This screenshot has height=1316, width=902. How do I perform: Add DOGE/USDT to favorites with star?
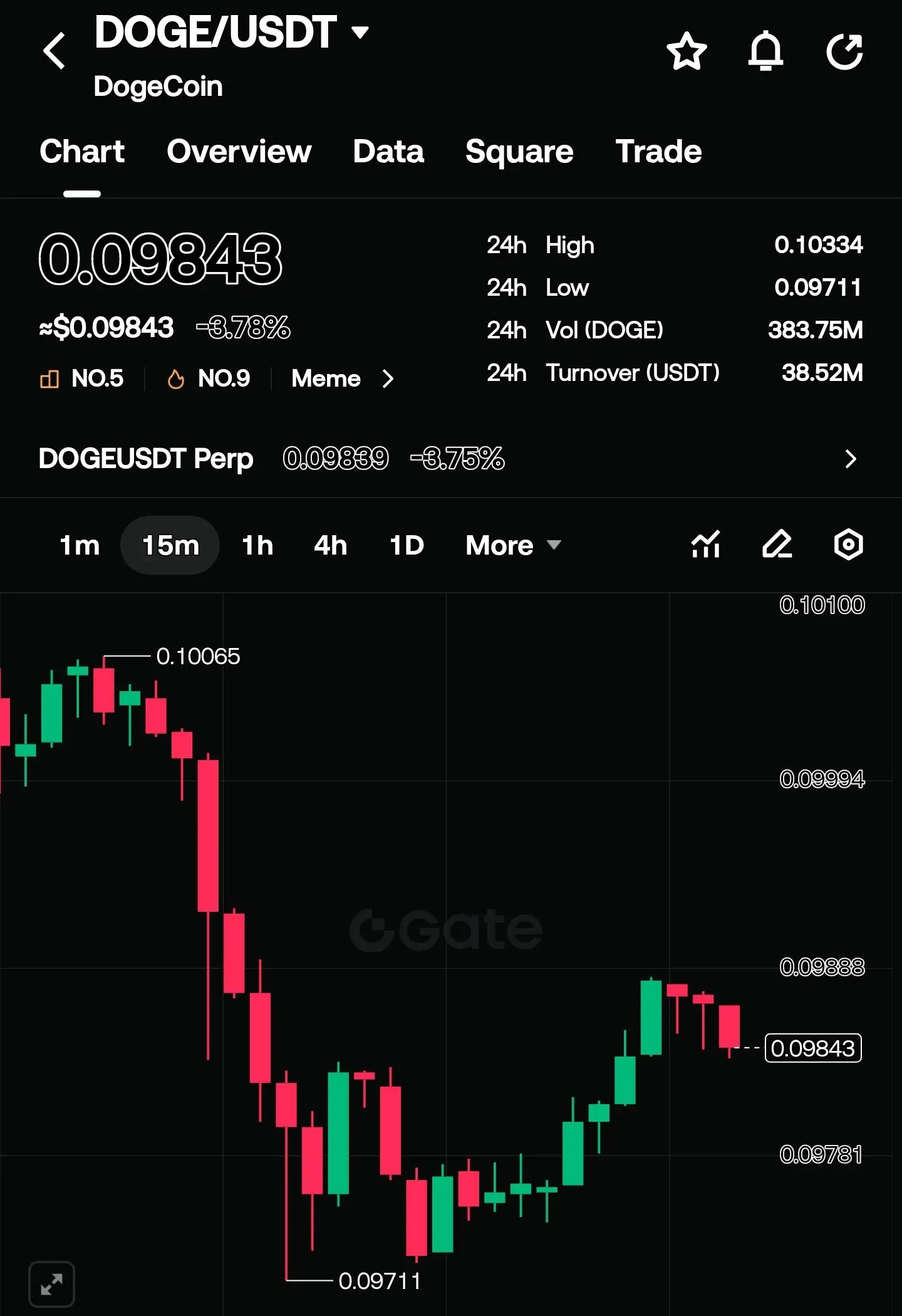[x=687, y=51]
